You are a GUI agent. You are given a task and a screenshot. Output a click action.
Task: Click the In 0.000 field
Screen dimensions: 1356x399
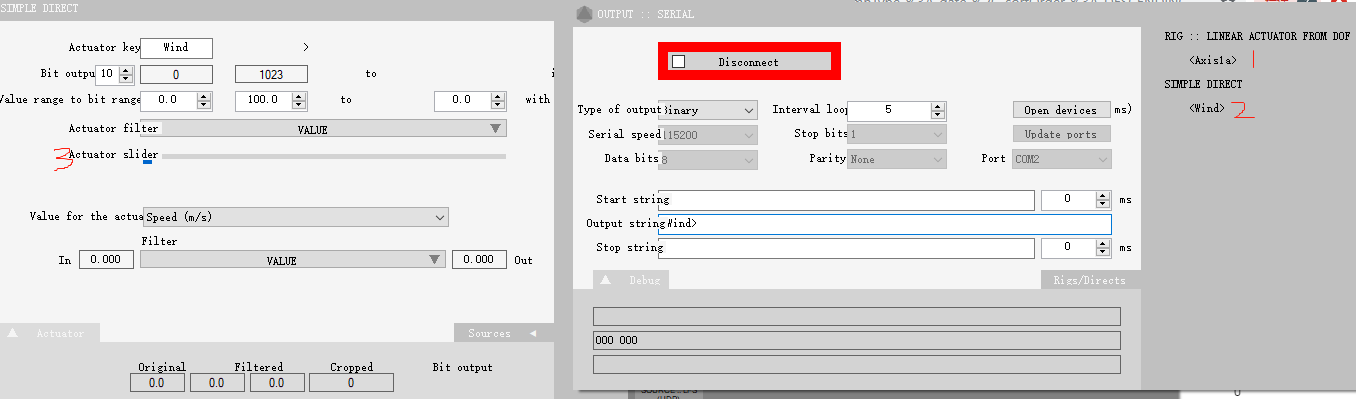coord(106,260)
